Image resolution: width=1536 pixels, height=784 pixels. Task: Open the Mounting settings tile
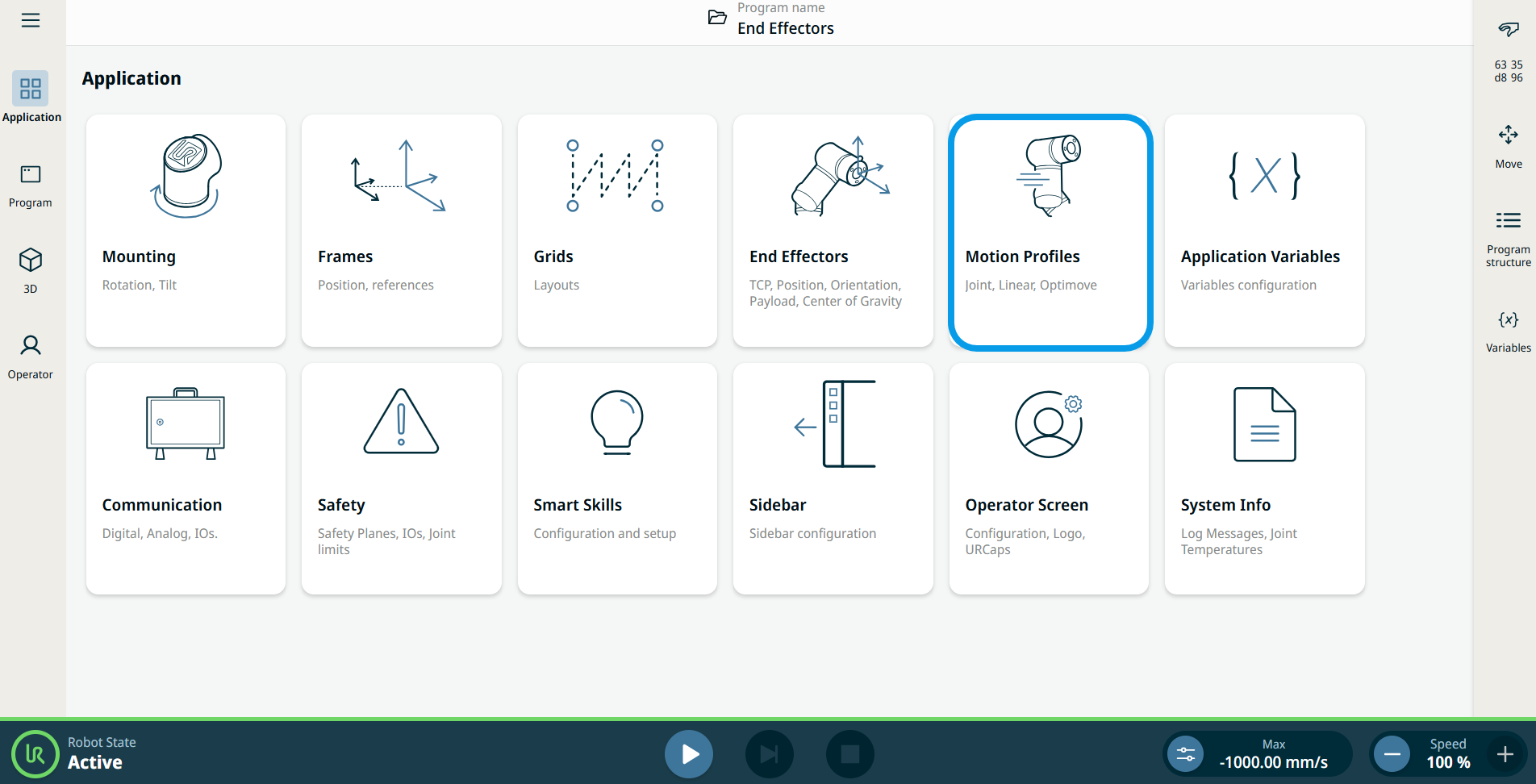point(186,231)
